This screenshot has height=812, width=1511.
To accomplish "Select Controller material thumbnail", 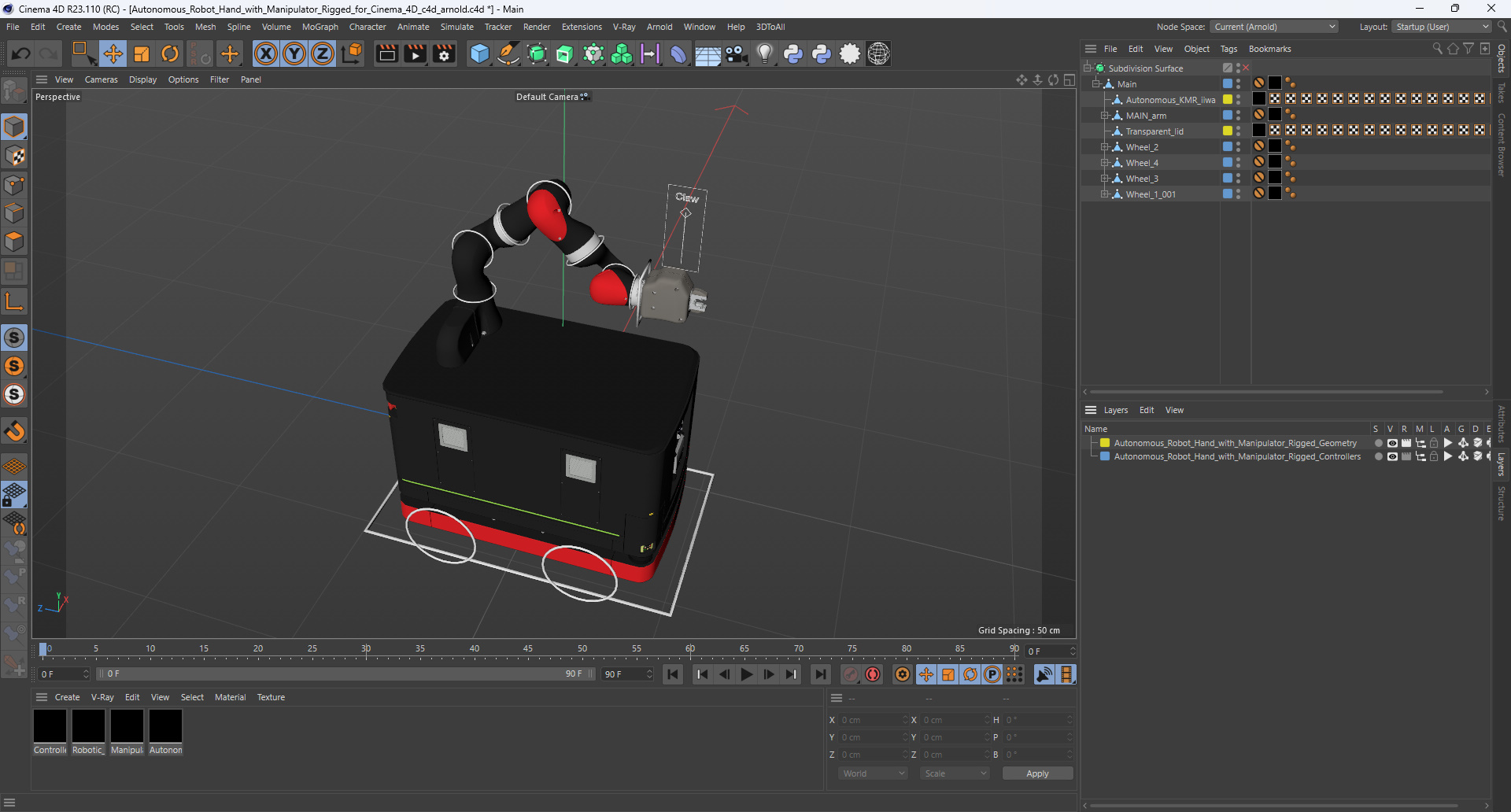I will click(x=50, y=726).
